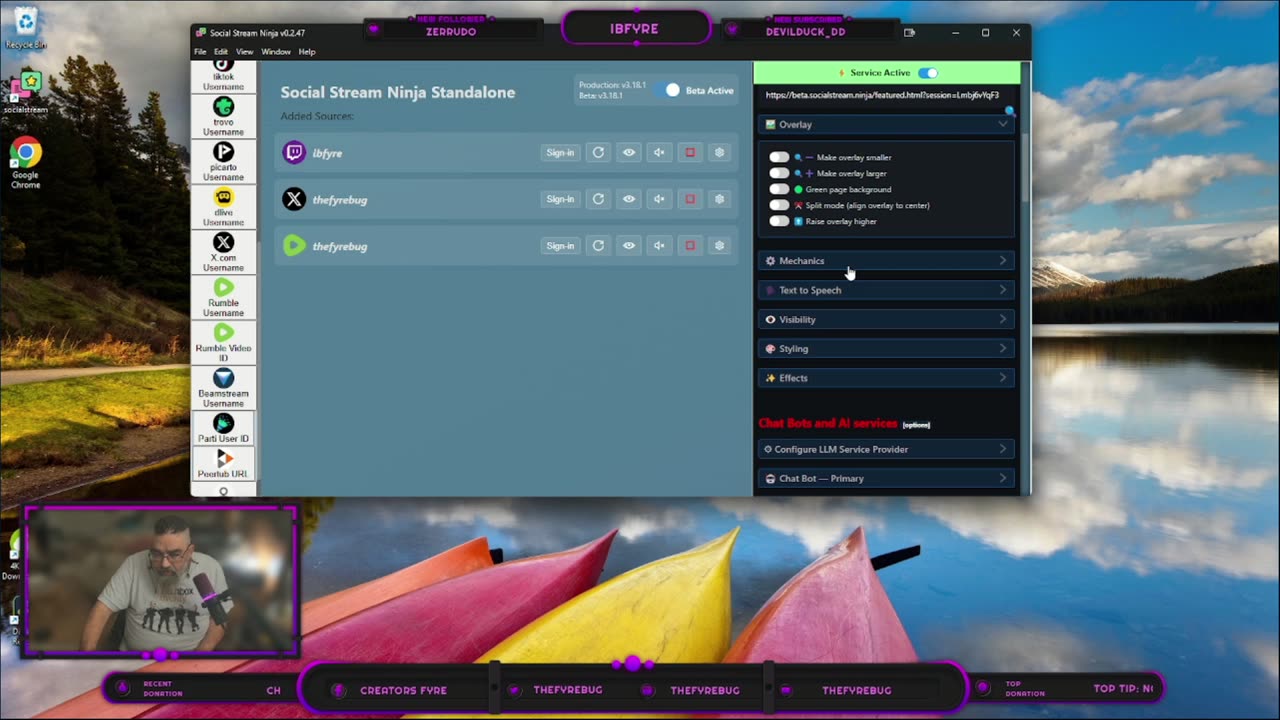Screen dimensions: 1280x720
Task: Toggle the Service Active switch
Action: tap(928, 72)
